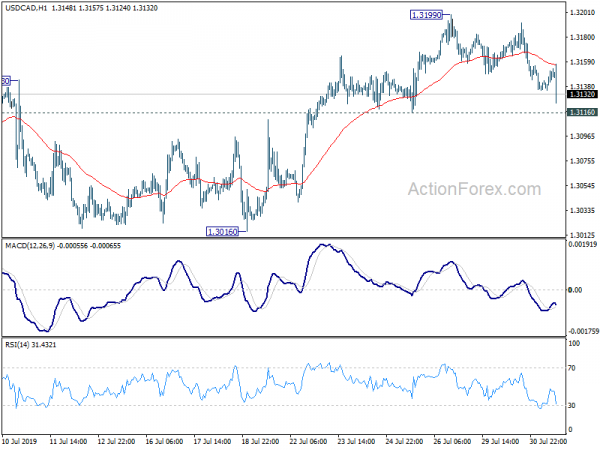Click the 1.32010 price axis label
The height and width of the screenshot is (450, 600).
[582, 13]
